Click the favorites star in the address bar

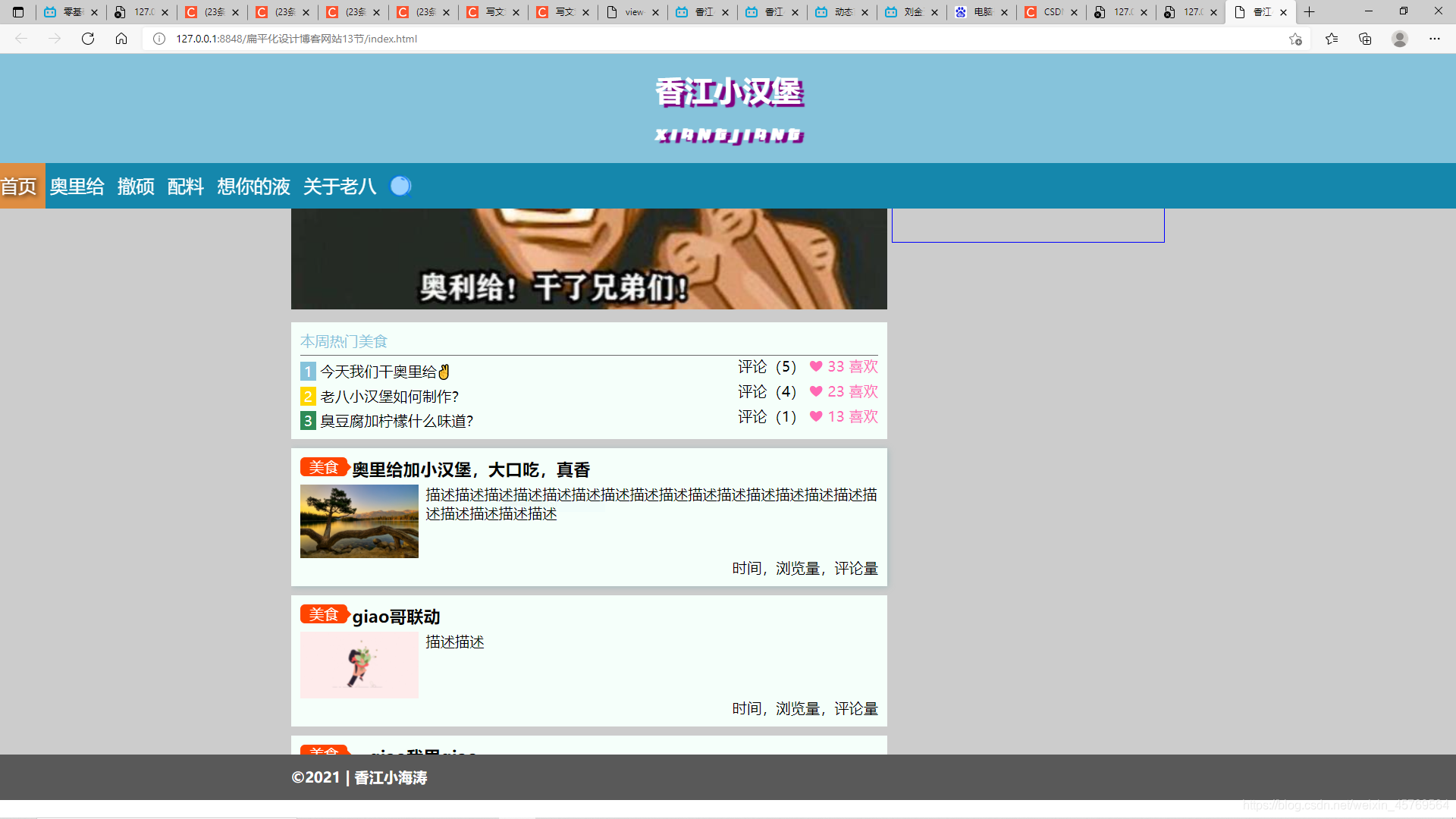pyautogui.click(x=1296, y=39)
